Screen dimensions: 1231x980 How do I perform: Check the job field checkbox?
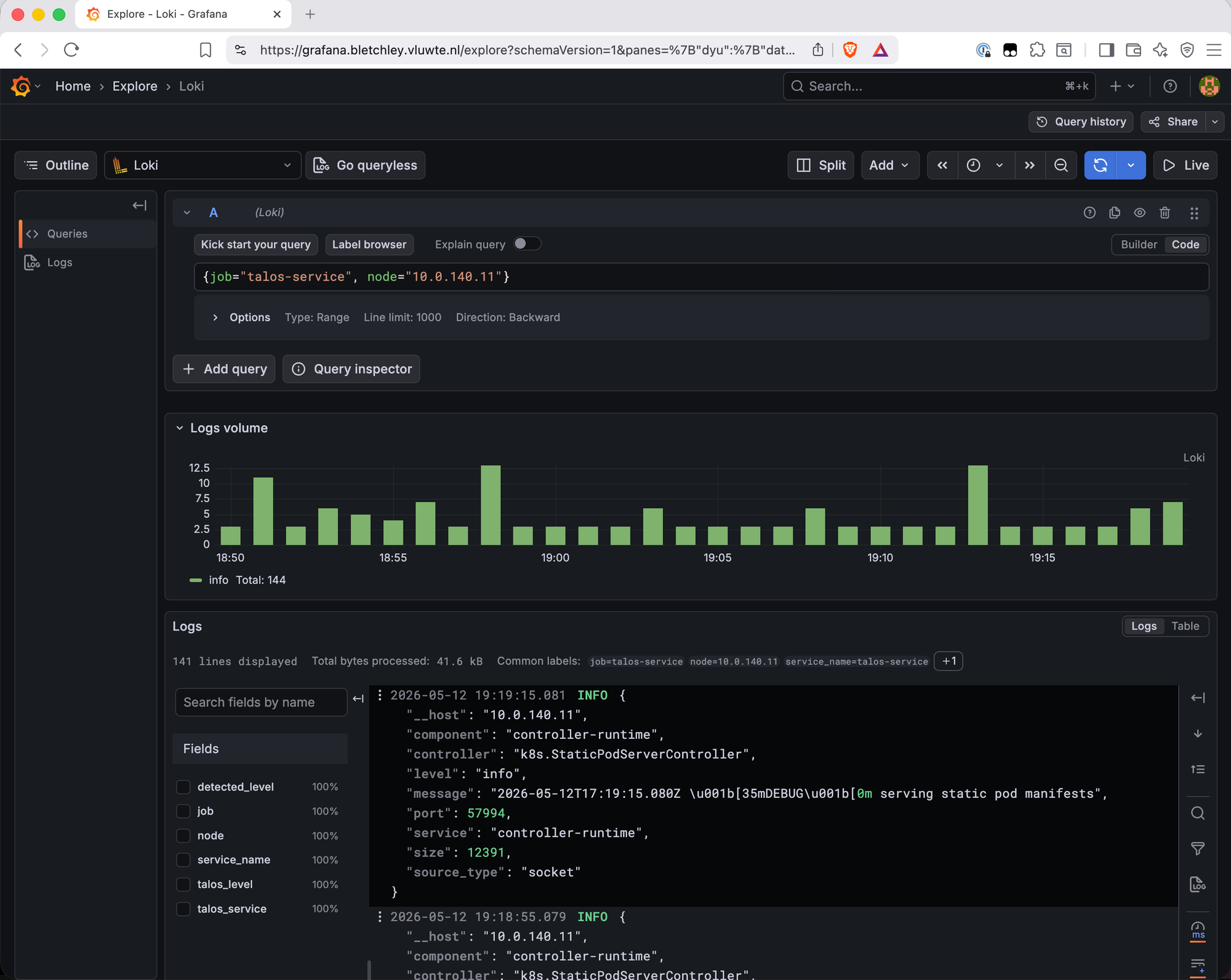point(183,811)
